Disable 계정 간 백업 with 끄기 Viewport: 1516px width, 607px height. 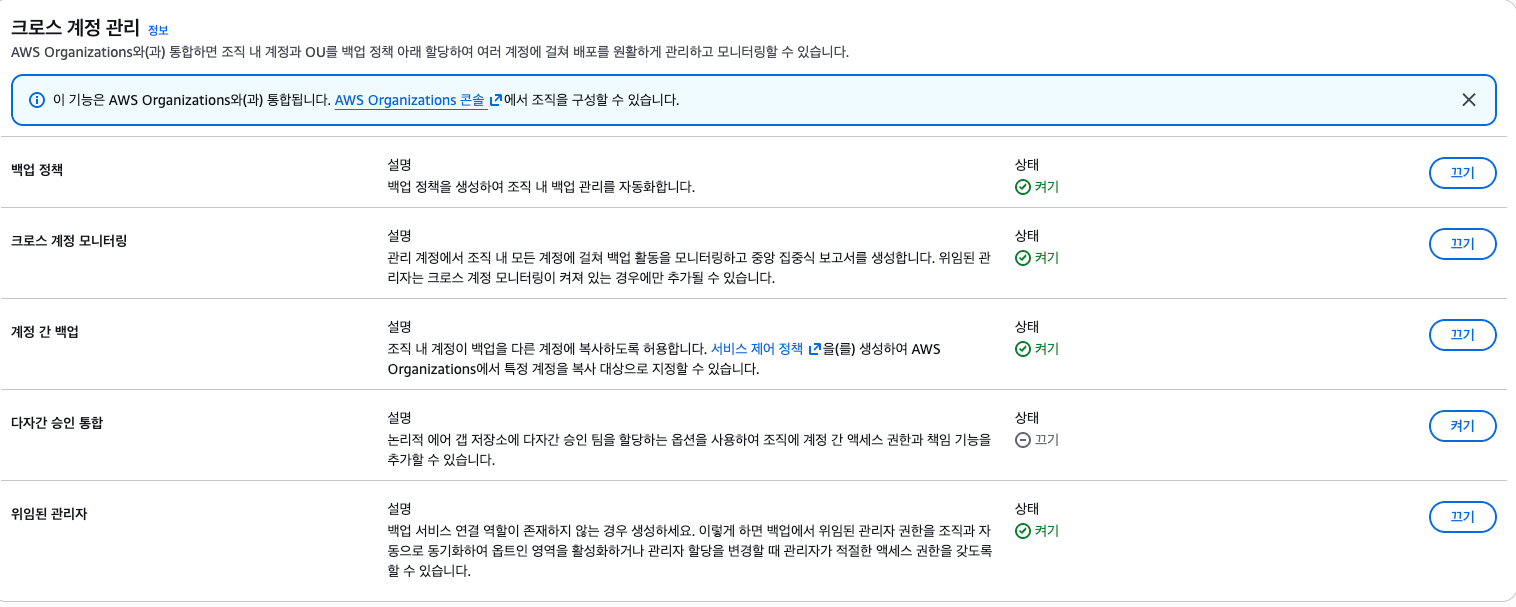click(x=1462, y=335)
